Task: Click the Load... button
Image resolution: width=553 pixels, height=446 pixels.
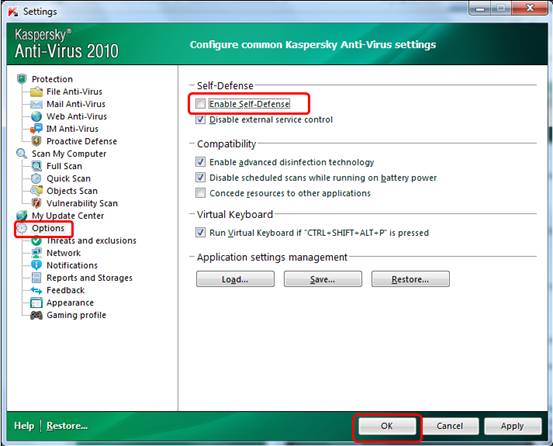Action: [x=235, y=279]
